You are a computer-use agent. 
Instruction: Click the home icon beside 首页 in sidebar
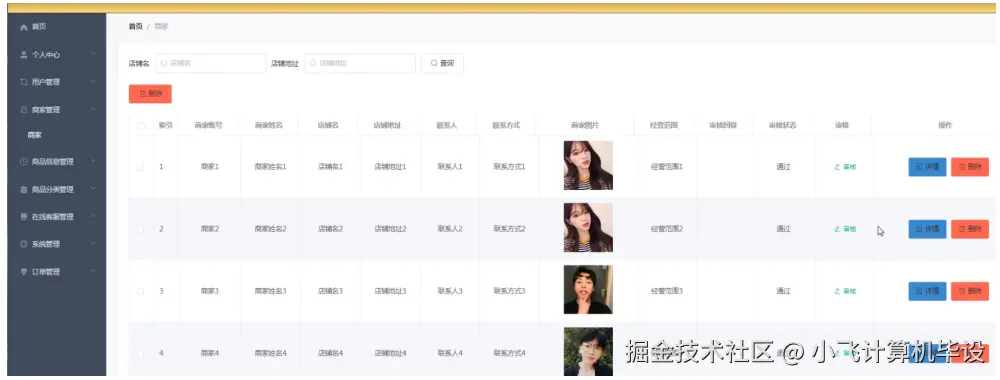(24, 27)
